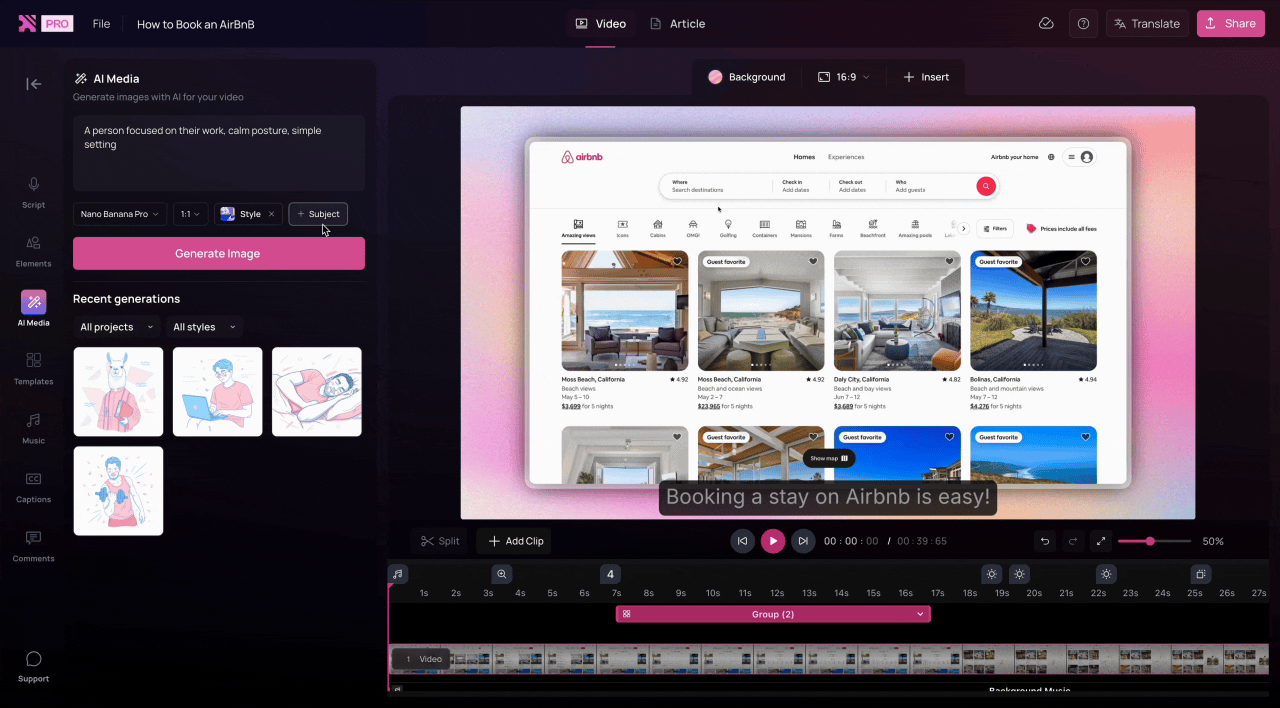This screenshot has height=708, width=1280.
Task: Select the sleeping man thumbnail
Action: click(x=316, y=392)
